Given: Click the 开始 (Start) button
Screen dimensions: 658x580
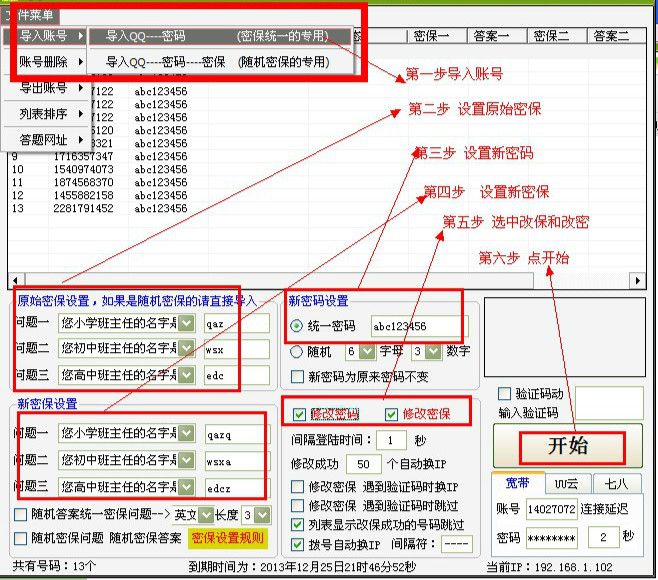Looking at the screenshot, I should [565, 446].
